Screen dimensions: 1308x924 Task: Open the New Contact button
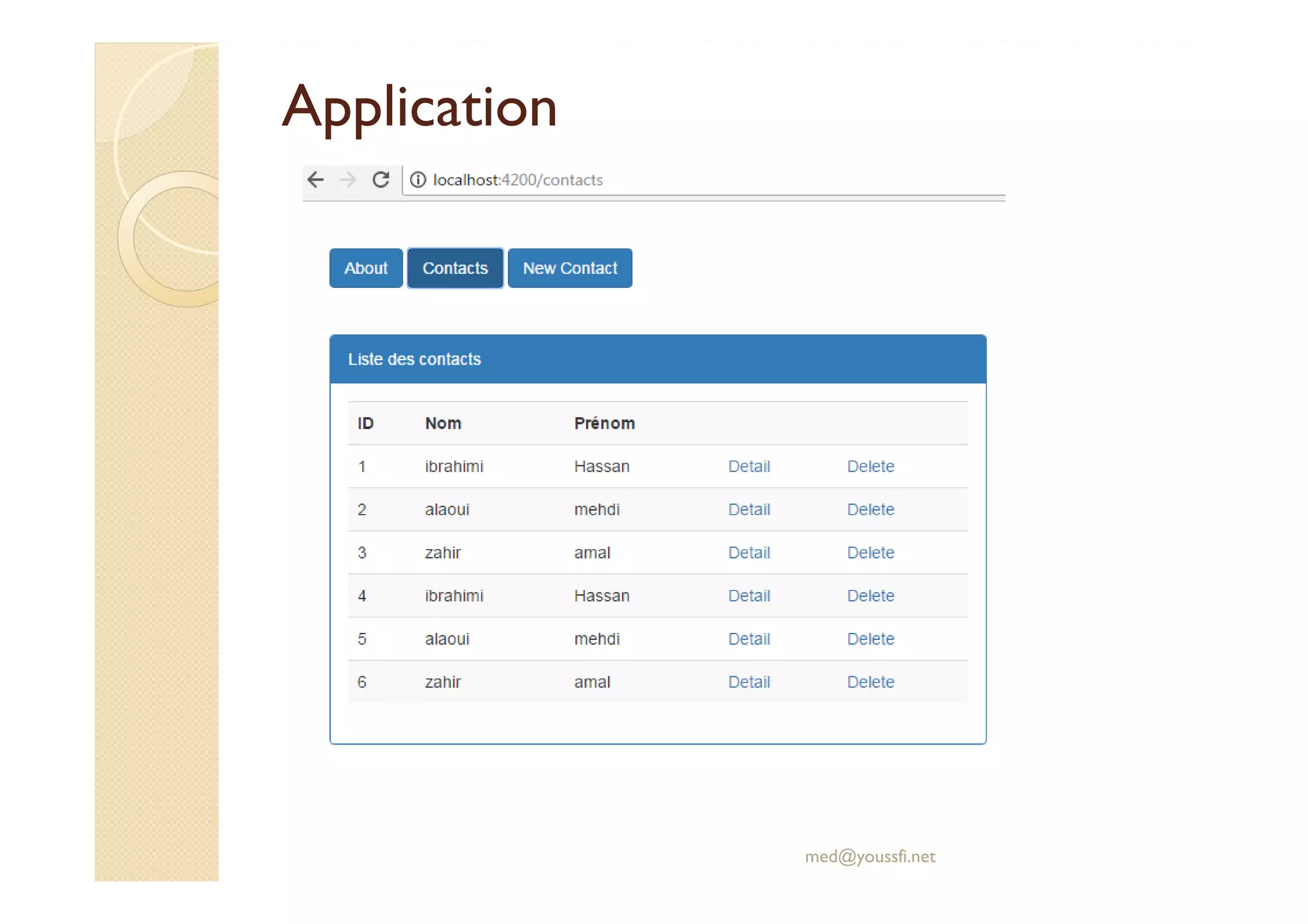[x=570, y=268]
